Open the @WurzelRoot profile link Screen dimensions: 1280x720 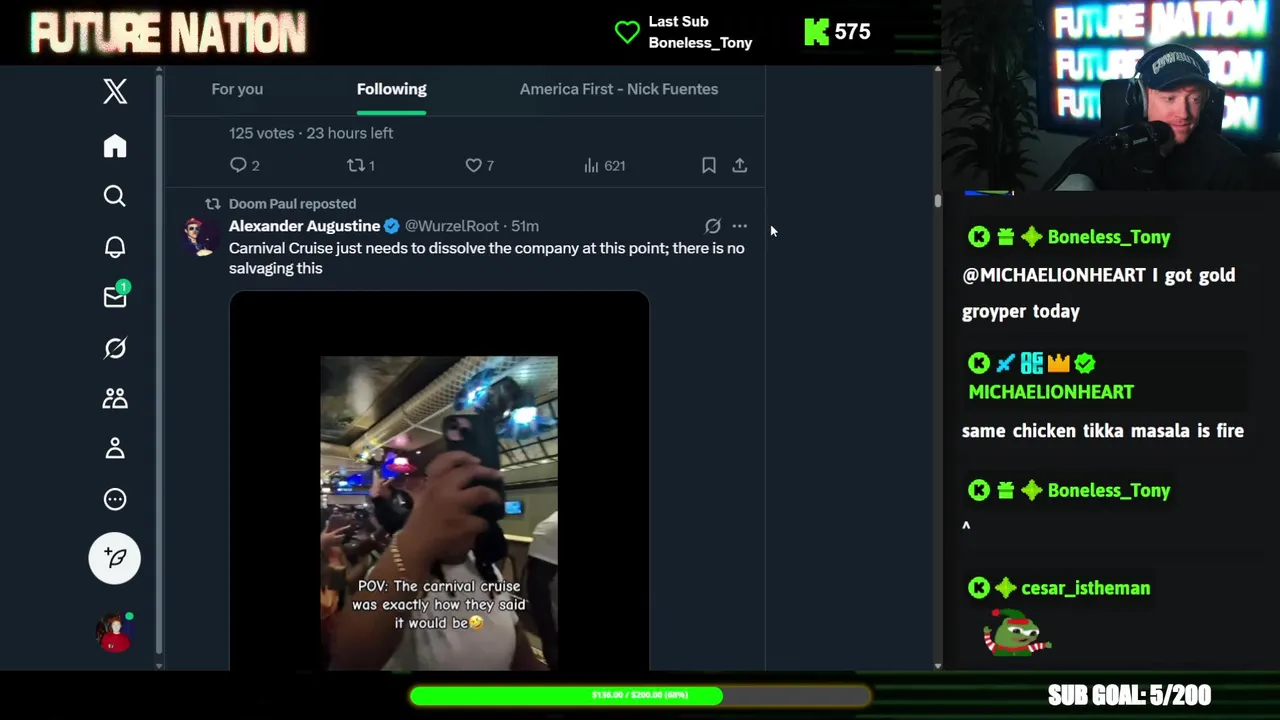click(x=451, y=226)
